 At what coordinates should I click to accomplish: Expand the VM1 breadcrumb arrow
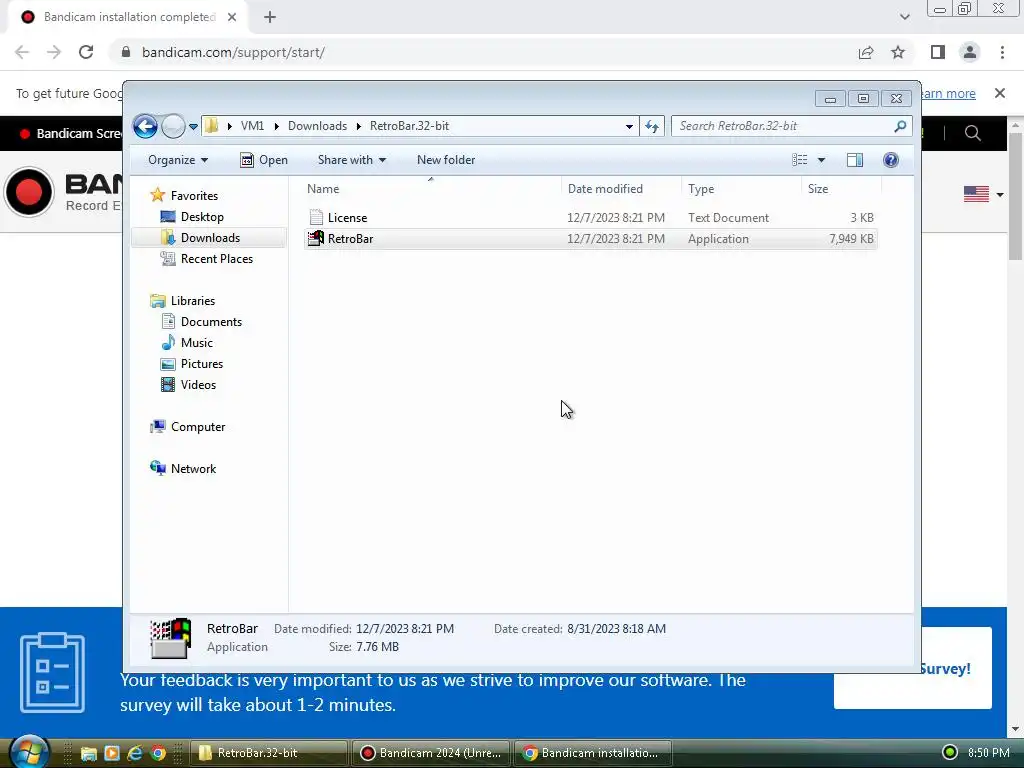pos(277,126)
